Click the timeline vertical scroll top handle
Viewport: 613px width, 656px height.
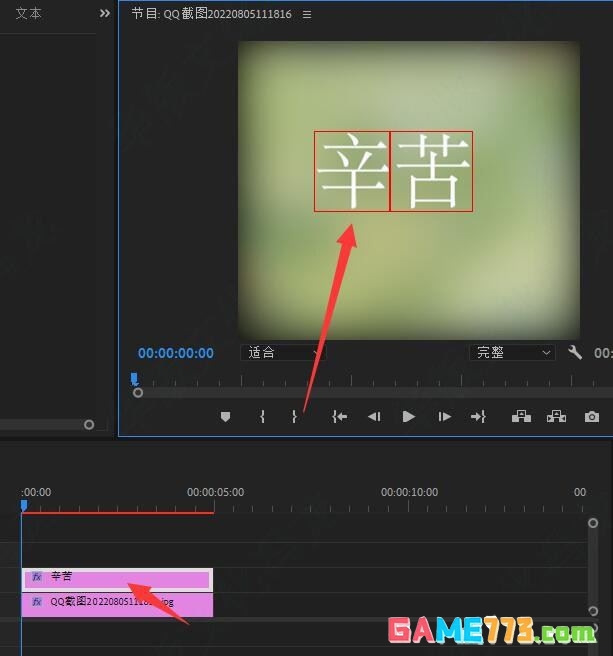pyautogui.click(x=593, y=523)
